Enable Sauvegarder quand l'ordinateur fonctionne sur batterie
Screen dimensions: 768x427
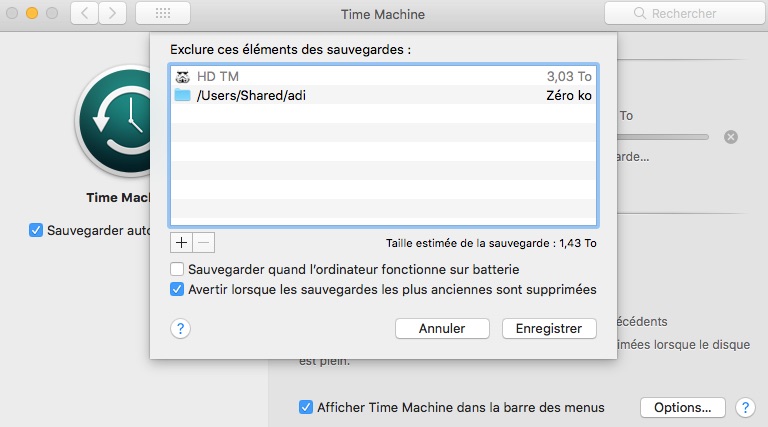pyautogui.click(x=177, y=270)
